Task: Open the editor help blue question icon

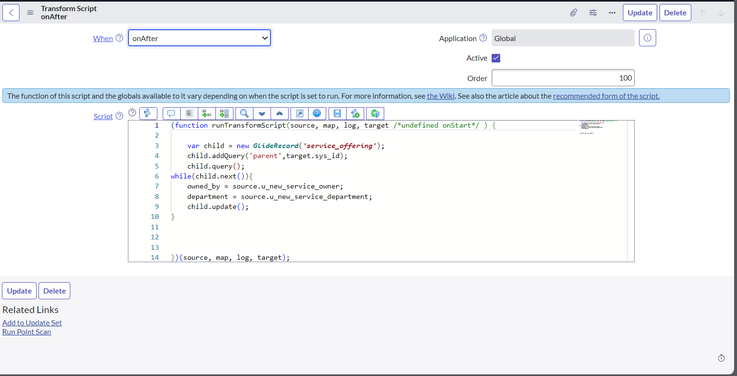Action: coord(317,113)
